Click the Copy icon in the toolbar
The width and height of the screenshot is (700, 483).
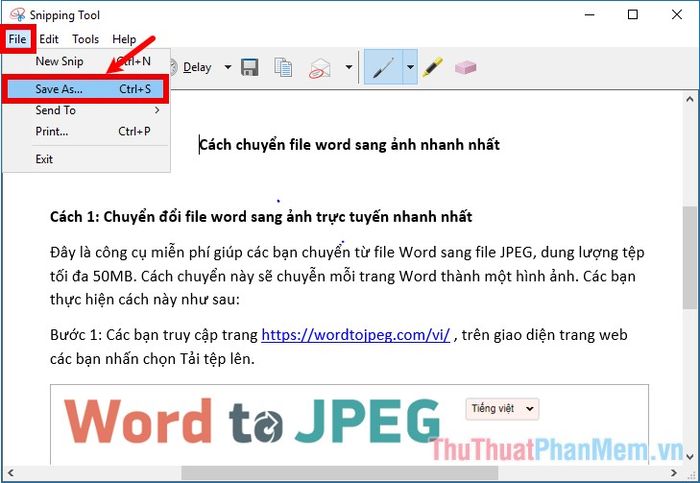[284, 67]
